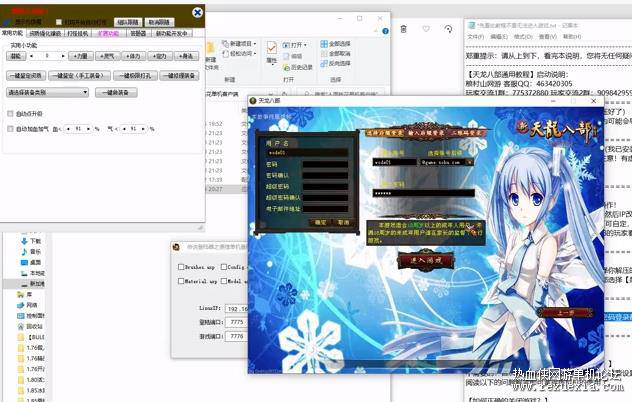Click the trash can icon above Notepad

[403, 29]
